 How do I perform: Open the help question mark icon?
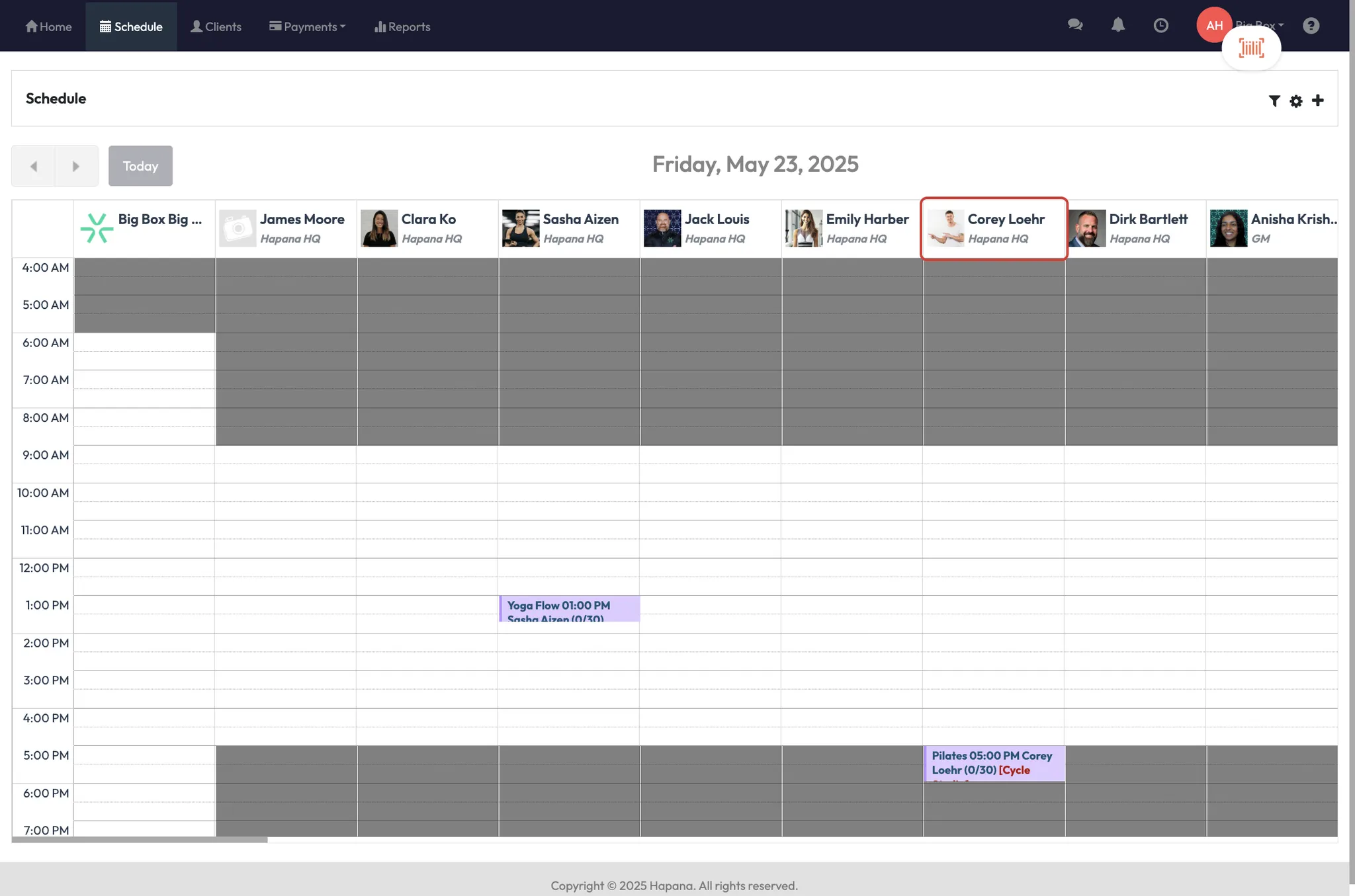click(1311, 25)
